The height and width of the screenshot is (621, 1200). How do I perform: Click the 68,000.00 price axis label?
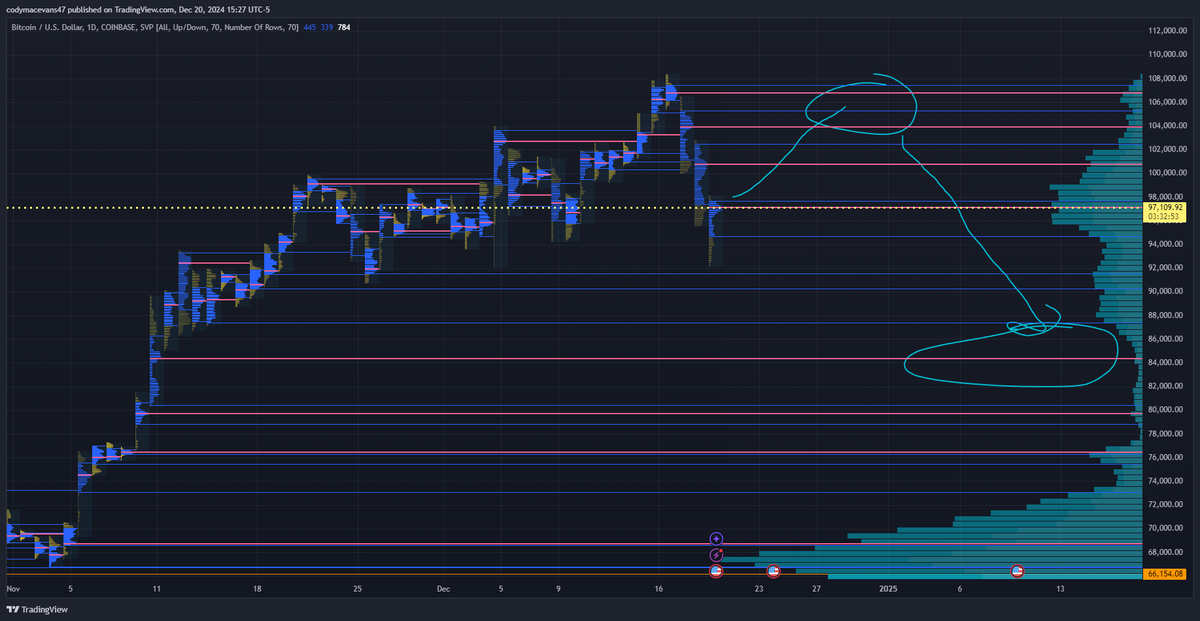click(1166, 552)
